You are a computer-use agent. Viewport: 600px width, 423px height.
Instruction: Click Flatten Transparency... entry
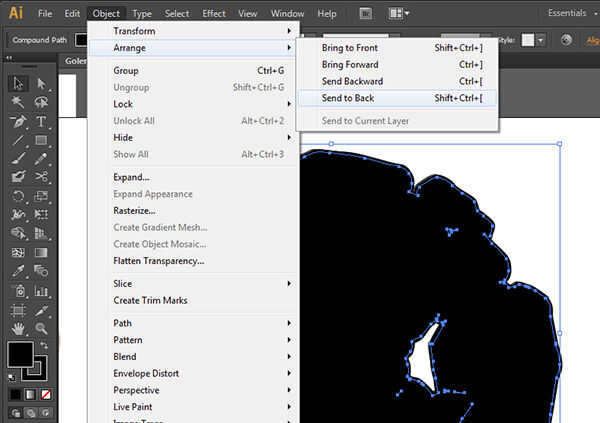pos(193,261)
